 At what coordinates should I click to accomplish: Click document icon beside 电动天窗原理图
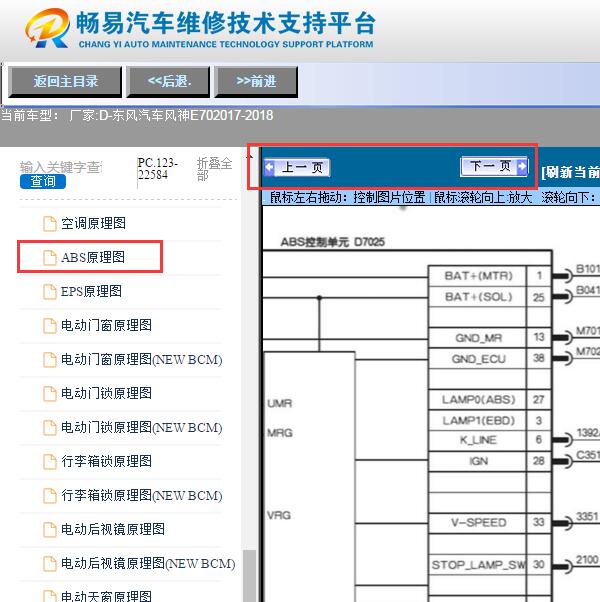[50, 596]
